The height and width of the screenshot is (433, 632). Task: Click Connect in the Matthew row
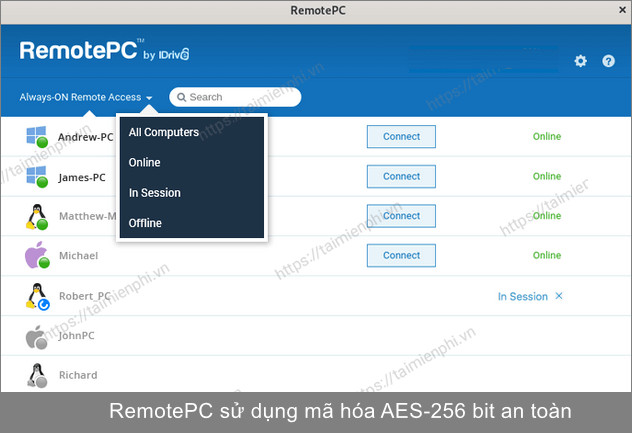[401, 216]
